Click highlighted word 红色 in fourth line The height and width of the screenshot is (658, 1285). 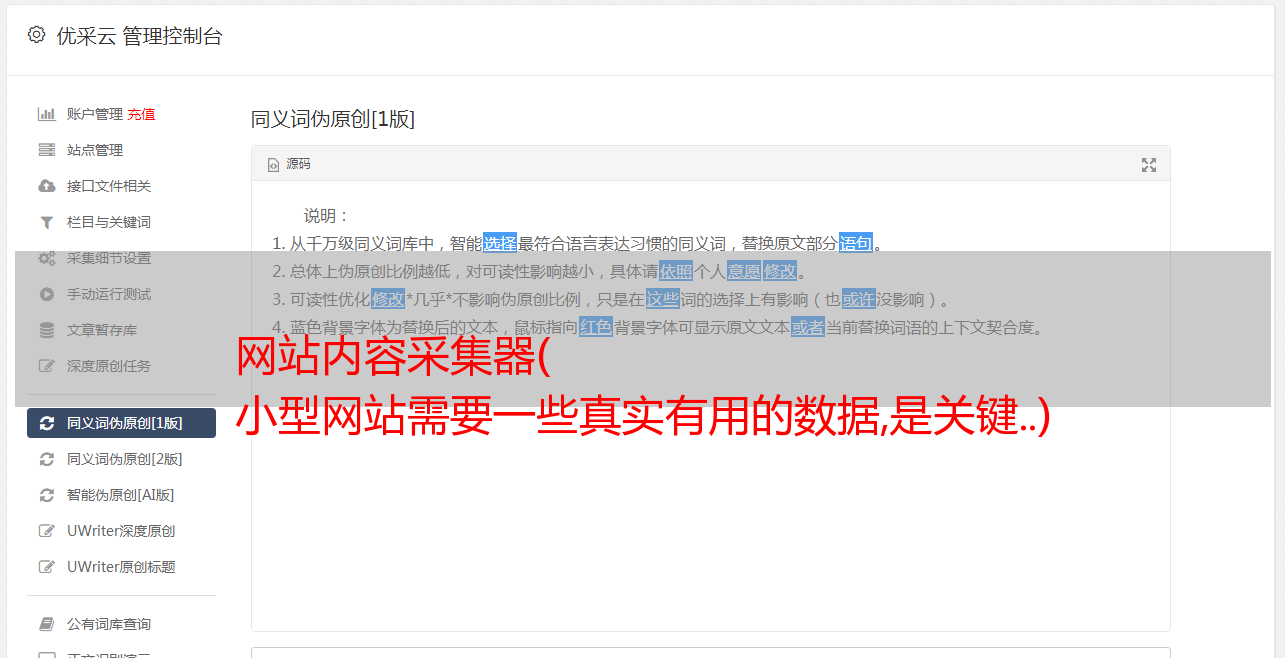(x=596, y=327)
